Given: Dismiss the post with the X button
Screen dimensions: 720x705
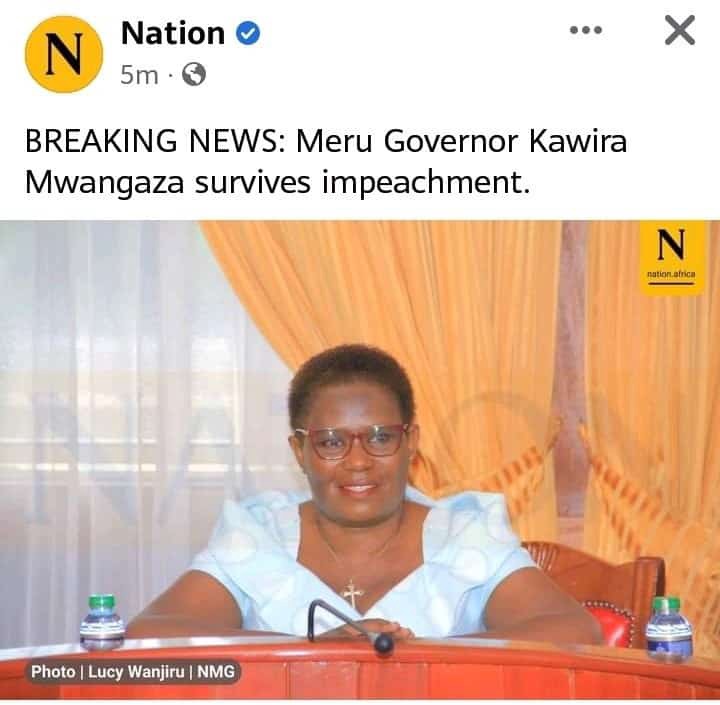Looking at the screenshot, I should point(680,30).
